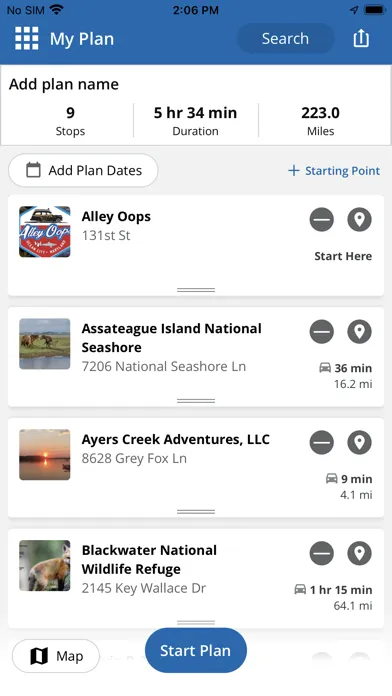Open the Map view button
The height and width of the screenshot is (696, 392).
pyautogui.click(x=56, y=656)
